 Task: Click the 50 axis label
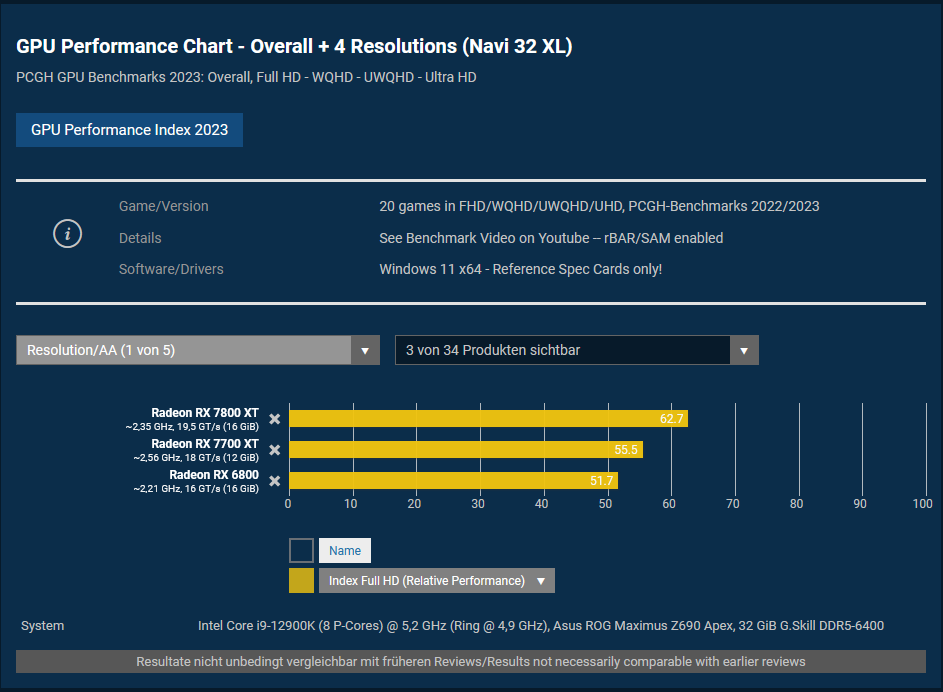[605, 504]
